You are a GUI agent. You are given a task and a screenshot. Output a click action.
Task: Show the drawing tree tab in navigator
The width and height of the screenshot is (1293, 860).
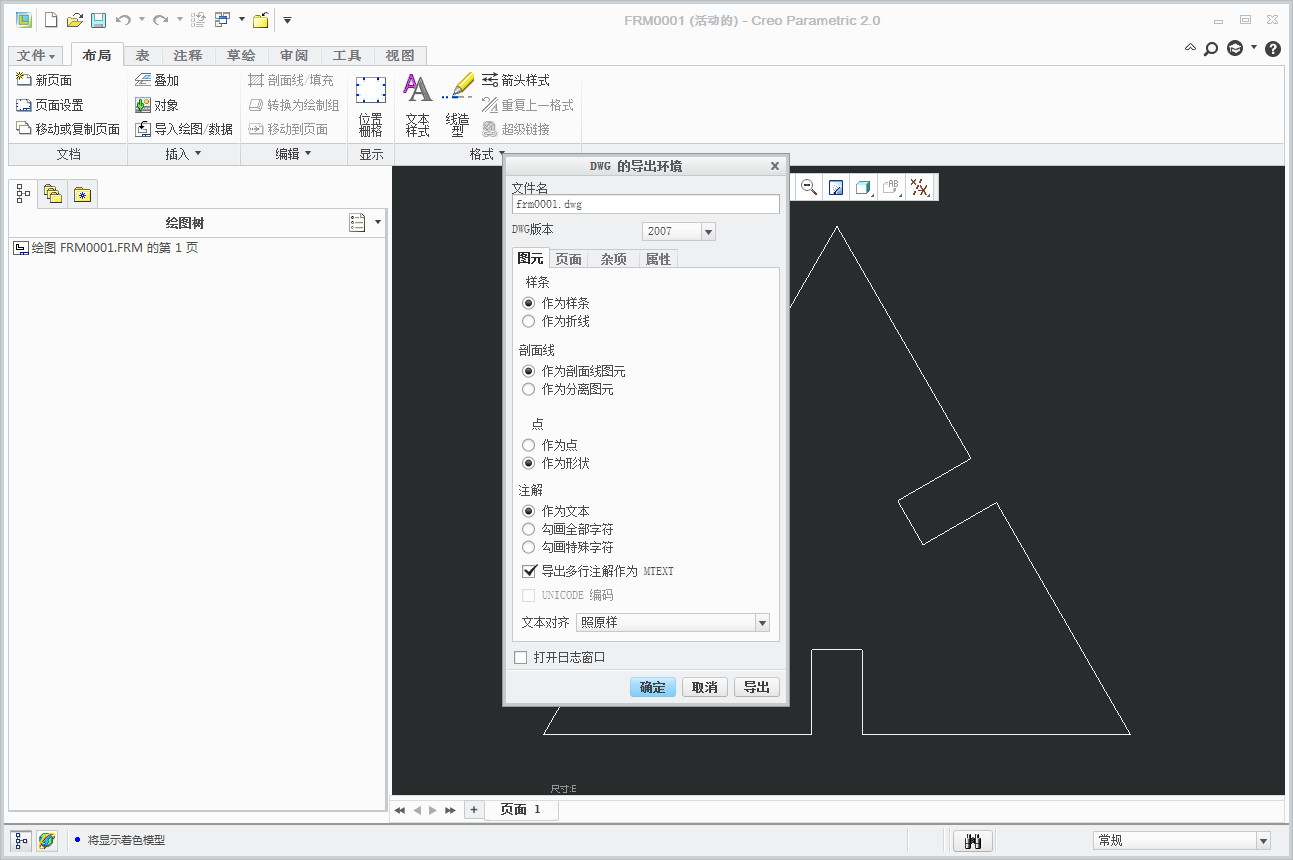[23, 194]
